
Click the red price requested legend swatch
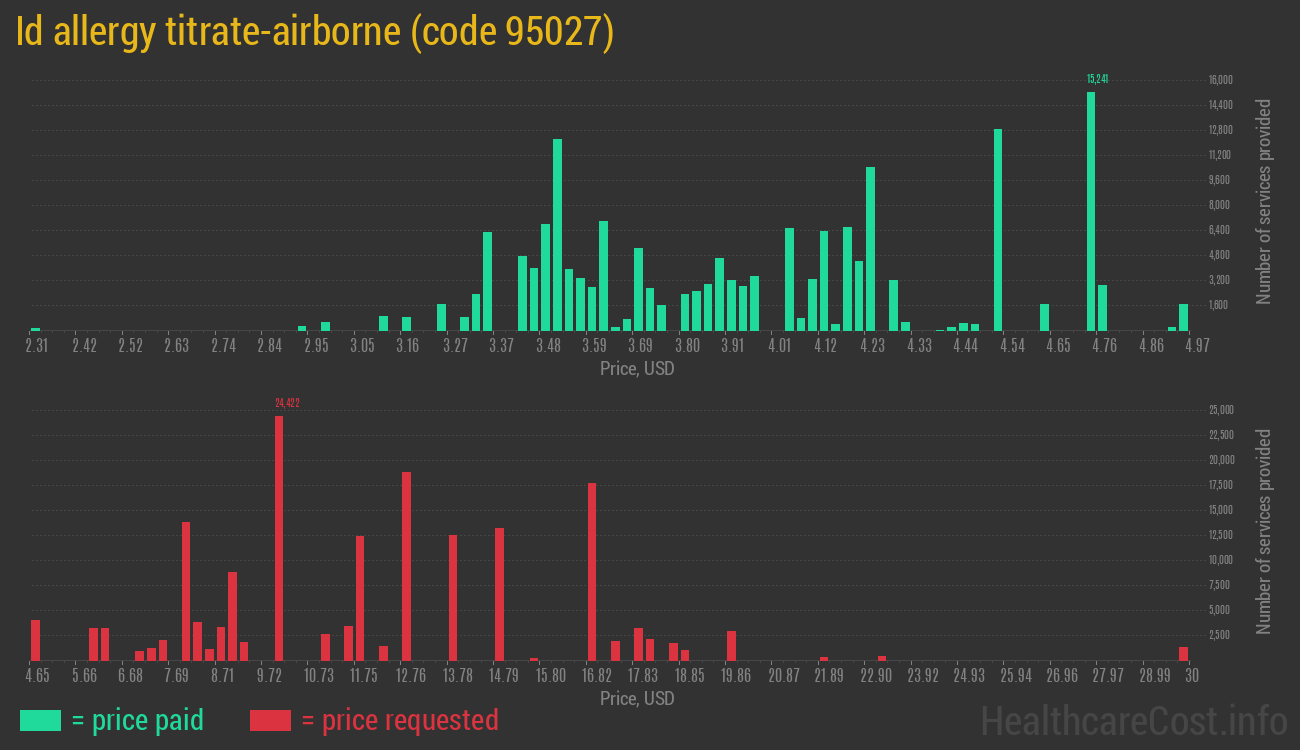coord(270,720)
